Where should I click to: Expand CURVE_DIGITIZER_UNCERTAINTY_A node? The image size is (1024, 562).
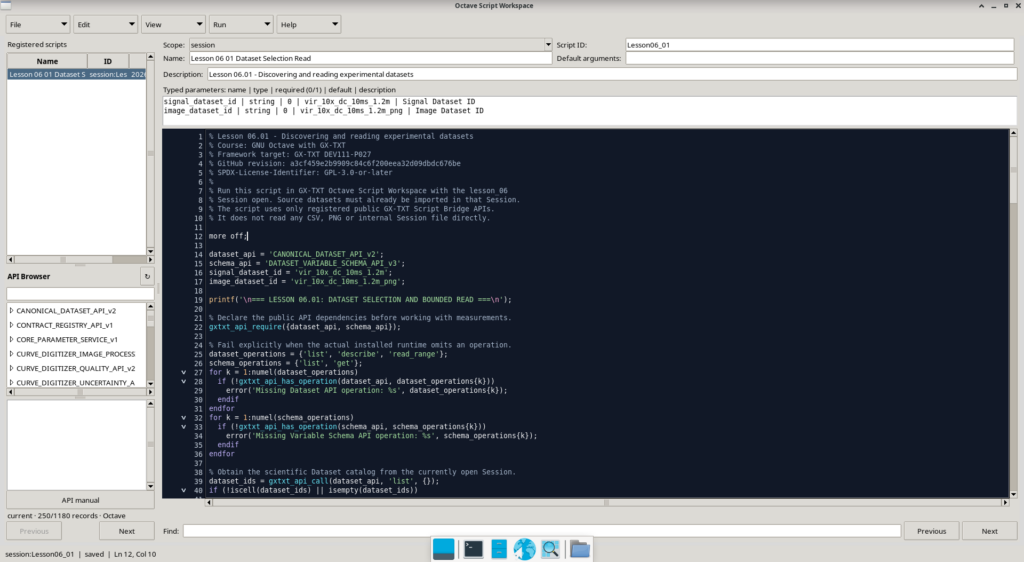coord(12,382)
